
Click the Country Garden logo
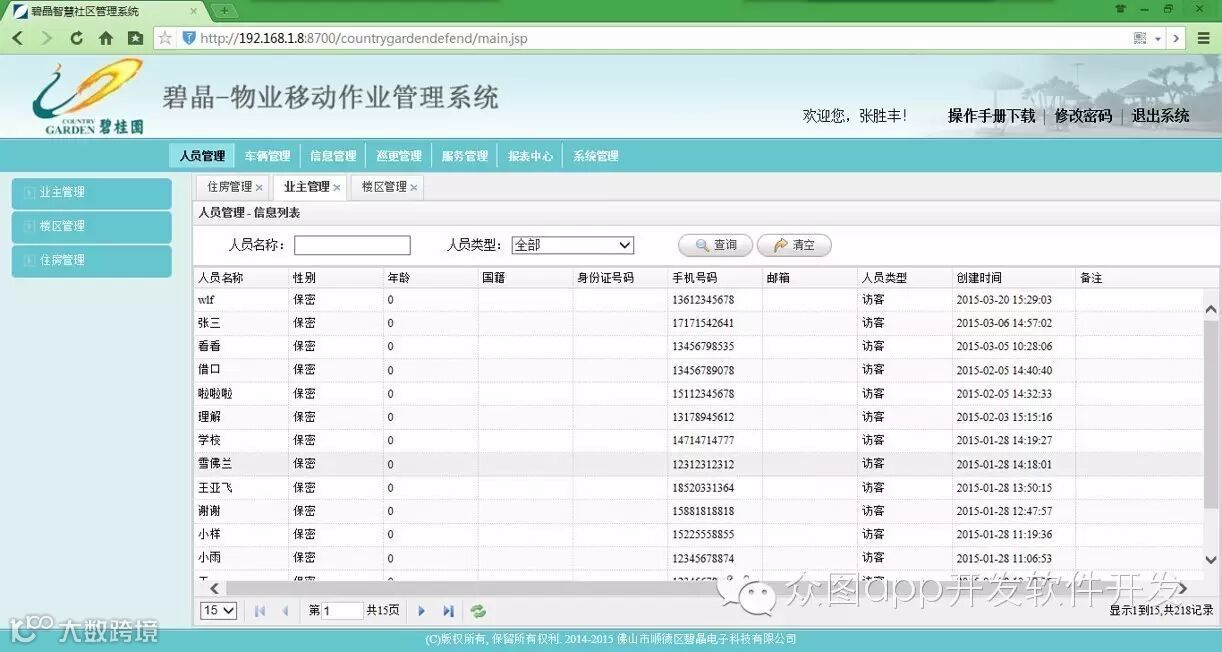[x=88, y=97]
